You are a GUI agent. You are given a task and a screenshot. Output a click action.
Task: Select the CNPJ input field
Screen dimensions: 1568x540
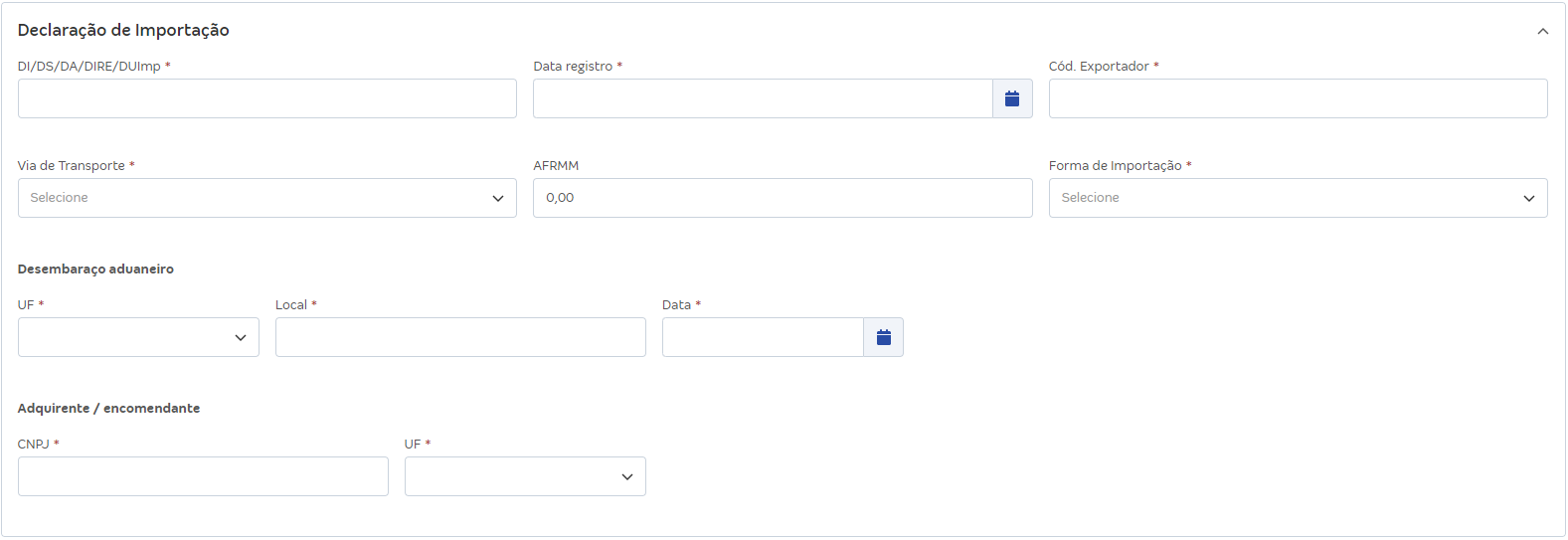point(203,476)
